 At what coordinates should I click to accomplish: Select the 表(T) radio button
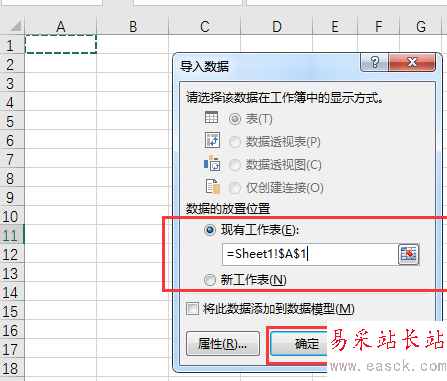[x=235, y=119]
